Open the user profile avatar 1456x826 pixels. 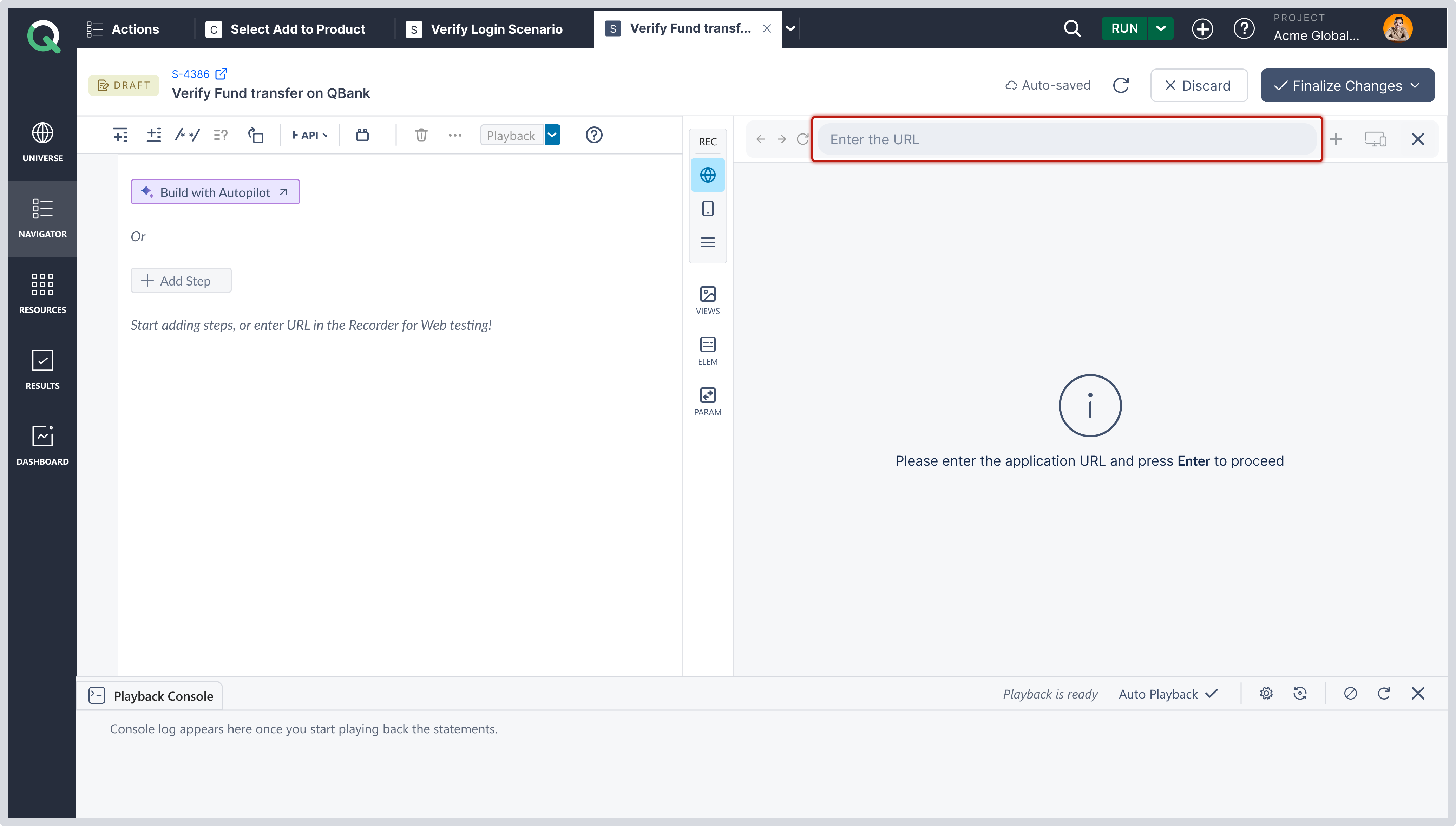pos(1397,28)
